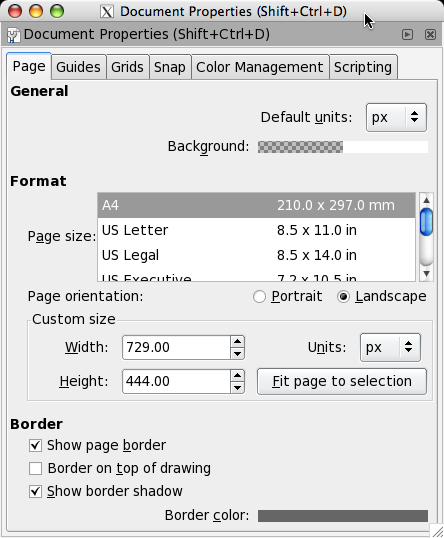Decrease Height value with the down arrow
444x538 pixels.
point(237,388)
